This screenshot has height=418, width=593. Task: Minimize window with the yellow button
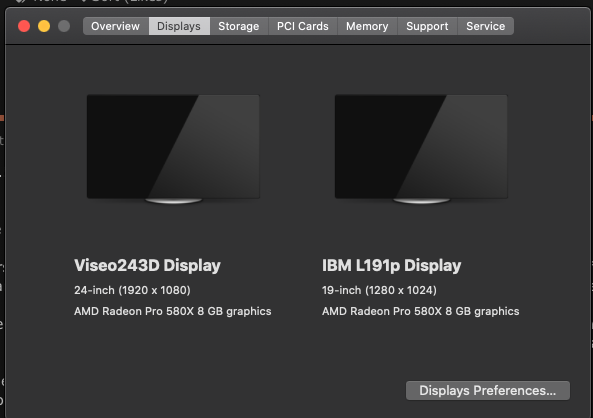tap(44, 26)
